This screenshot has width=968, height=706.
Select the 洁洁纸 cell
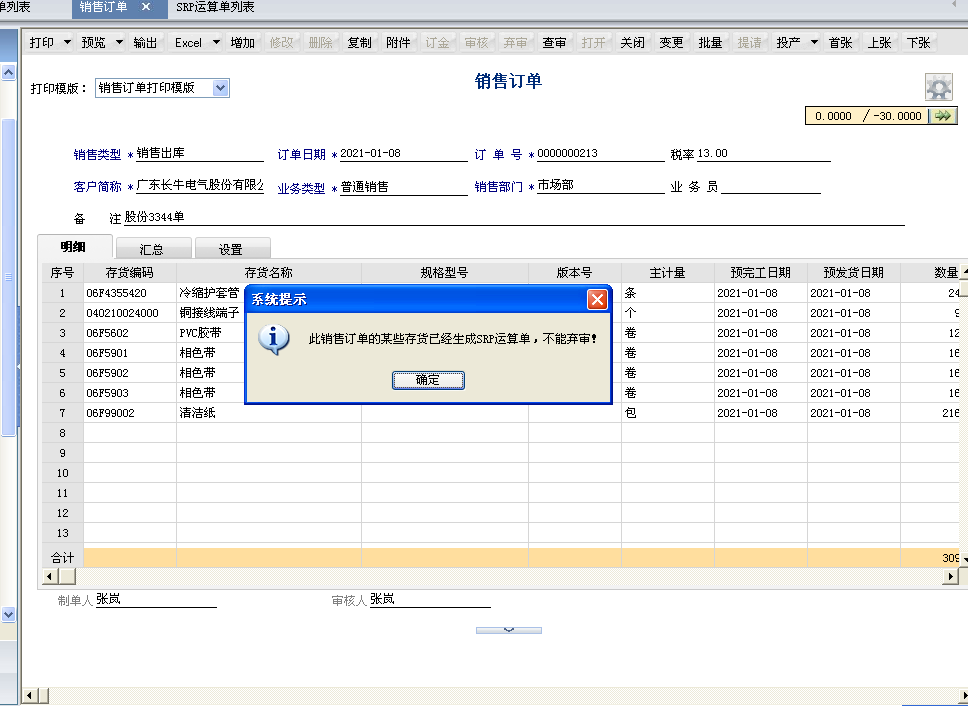(x=269, y=413)
